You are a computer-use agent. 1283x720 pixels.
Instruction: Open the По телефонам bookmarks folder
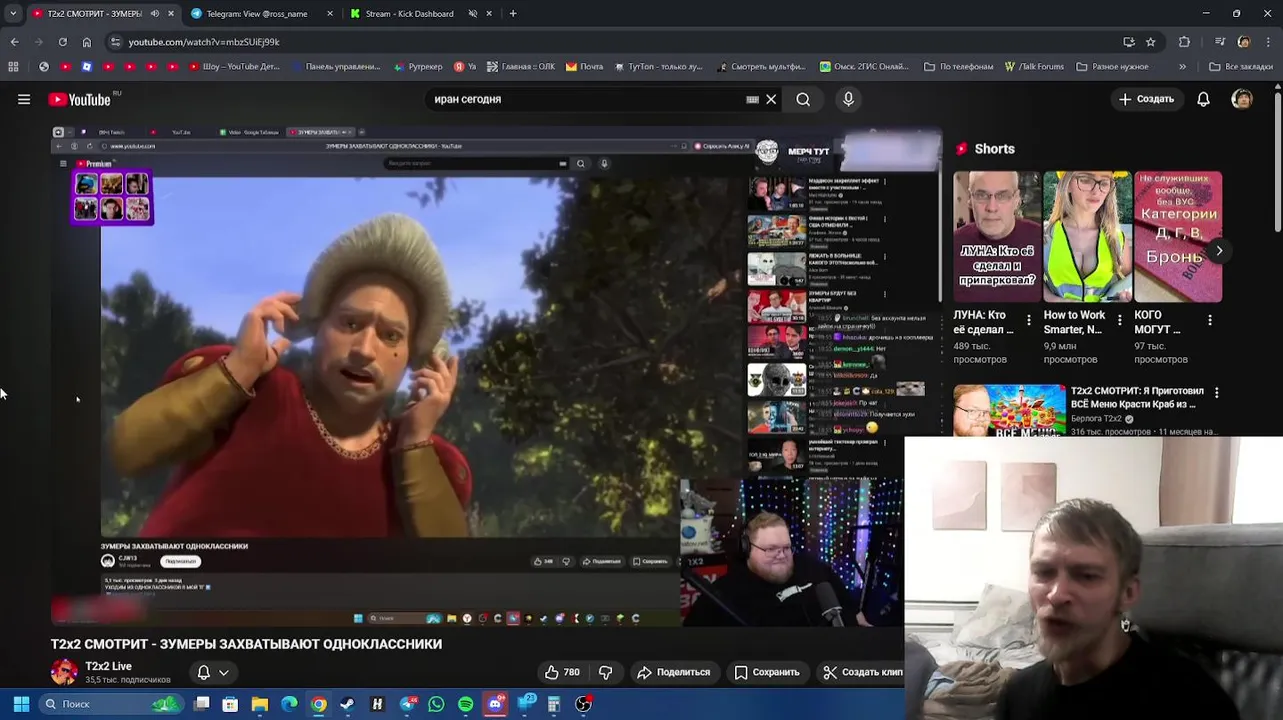(959, 67)
